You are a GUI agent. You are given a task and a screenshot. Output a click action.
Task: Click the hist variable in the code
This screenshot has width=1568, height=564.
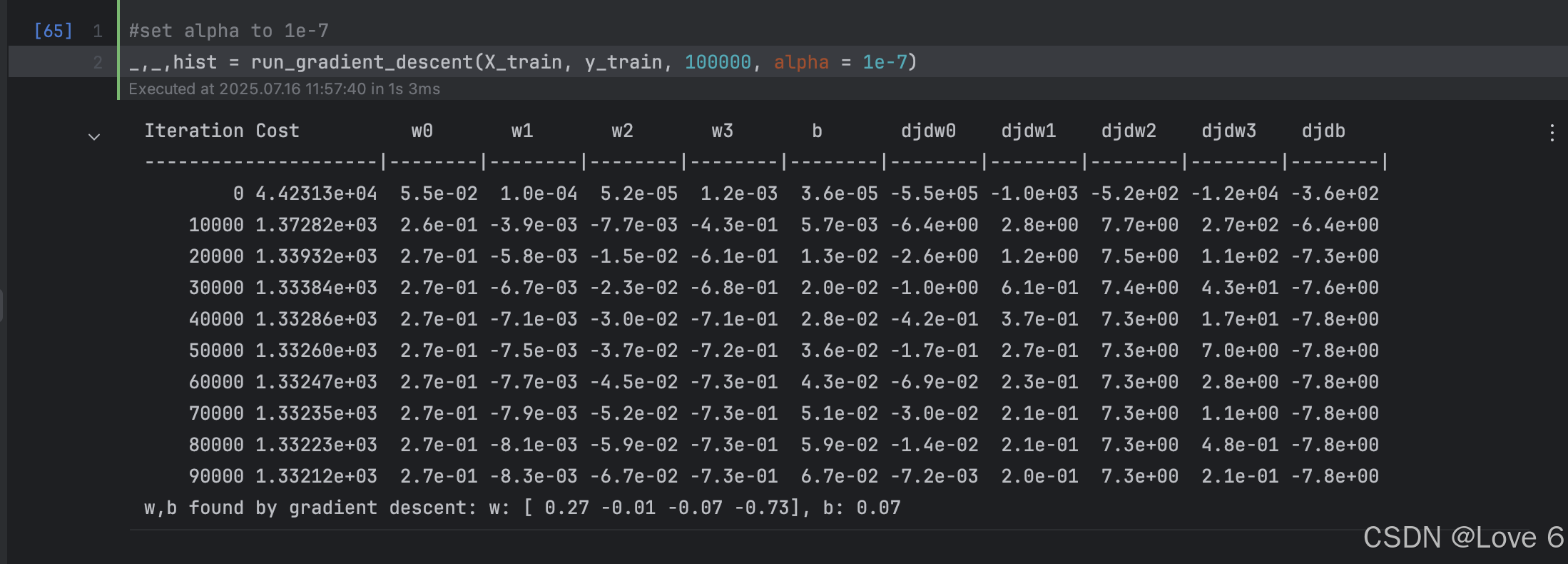coord(195,62)
